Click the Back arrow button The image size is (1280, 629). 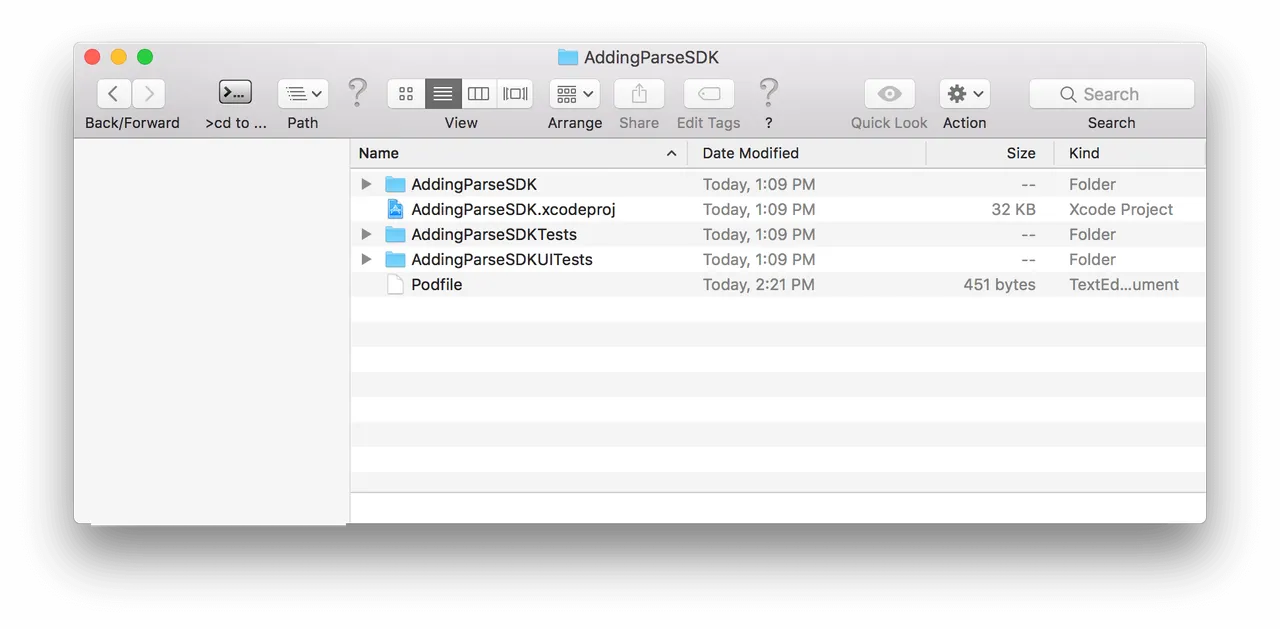(x=114, y=94)
